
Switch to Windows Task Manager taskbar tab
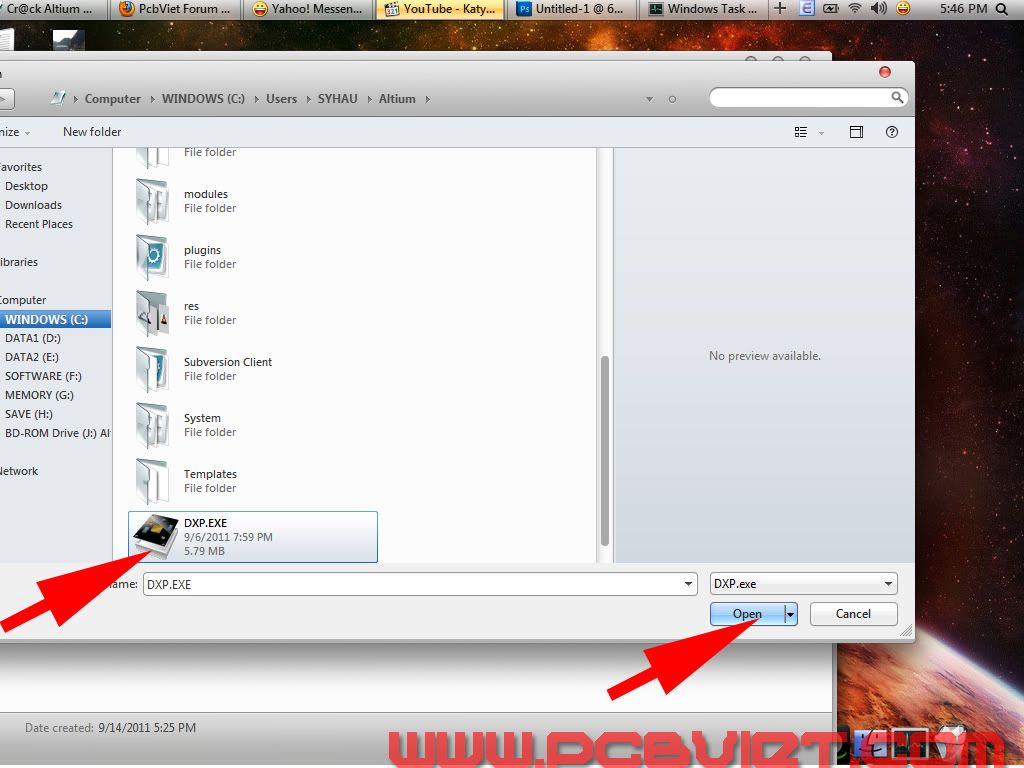click(x=703, y=9)
